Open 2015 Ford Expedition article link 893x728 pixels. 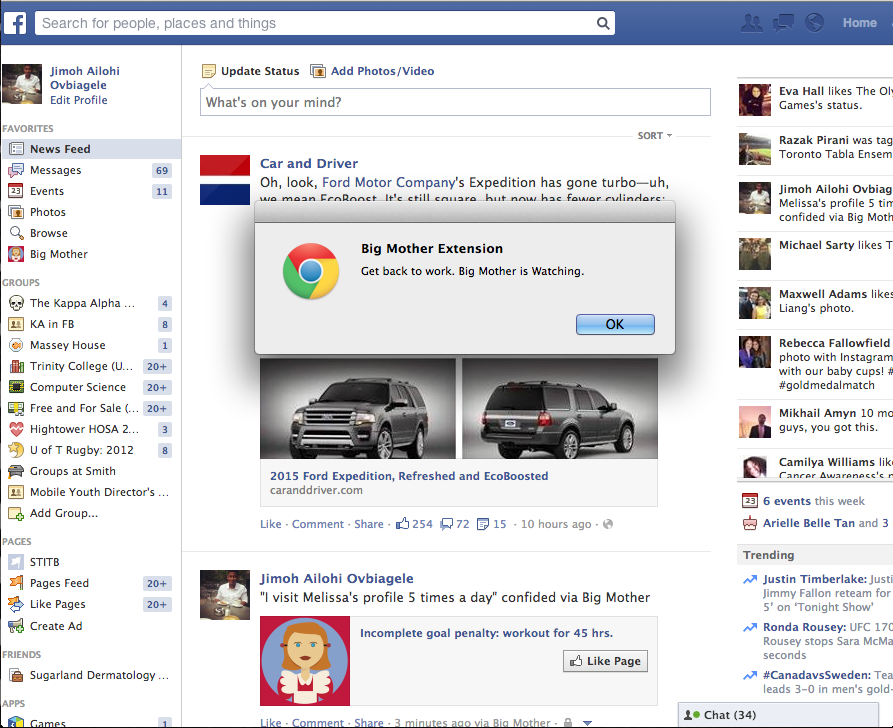click(409, 476)
